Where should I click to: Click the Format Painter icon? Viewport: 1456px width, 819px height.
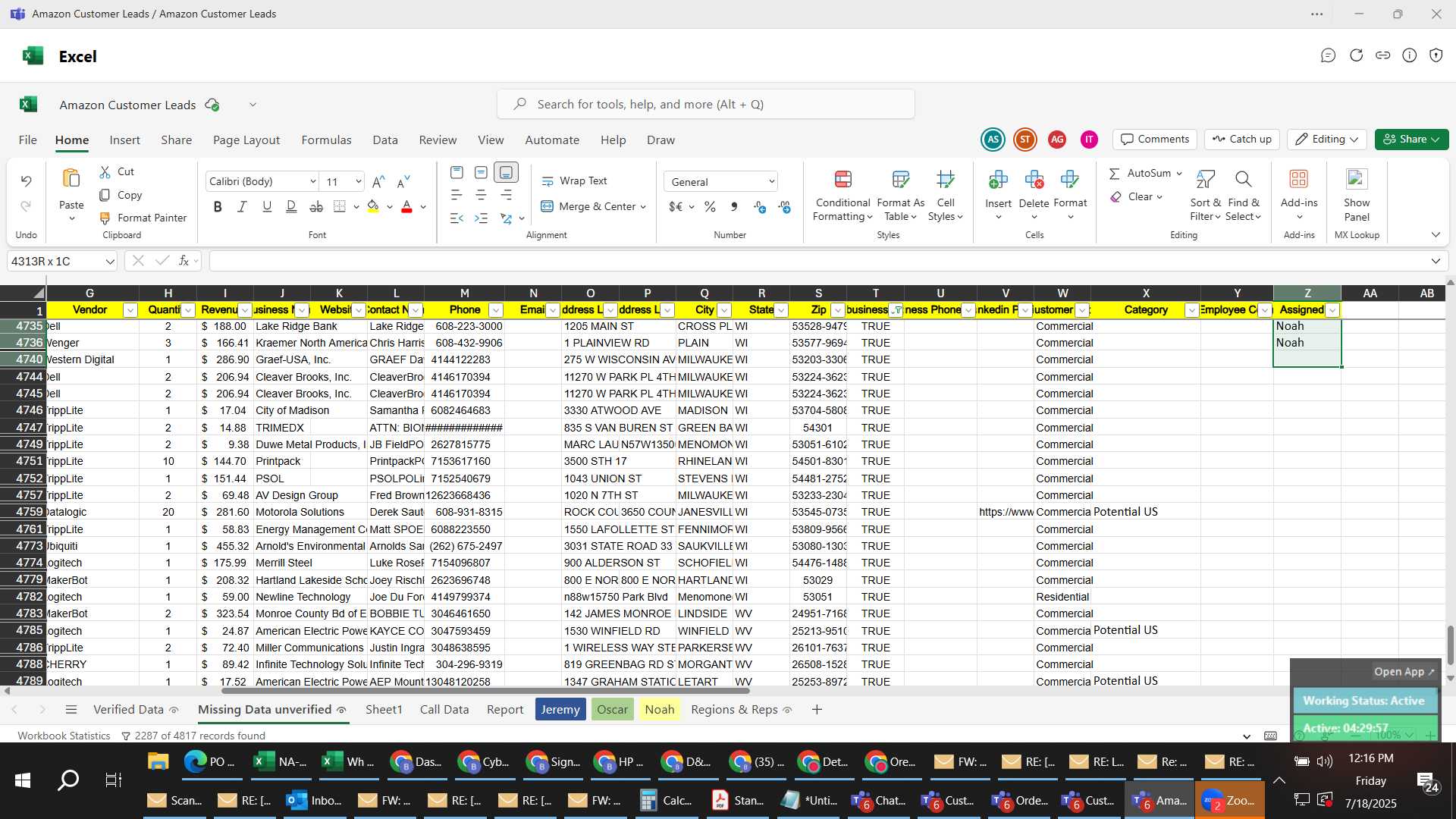click(105, 218)
